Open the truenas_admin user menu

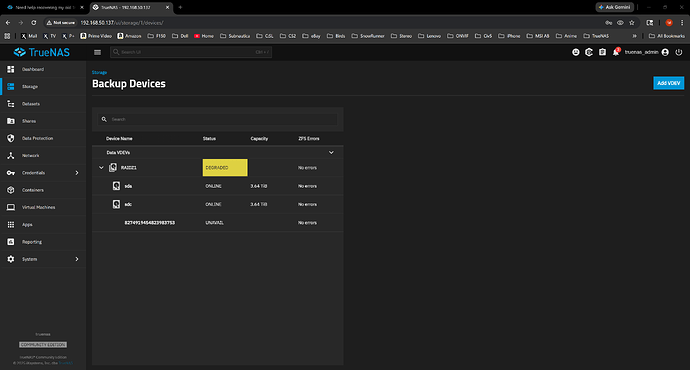pos(646,52)
